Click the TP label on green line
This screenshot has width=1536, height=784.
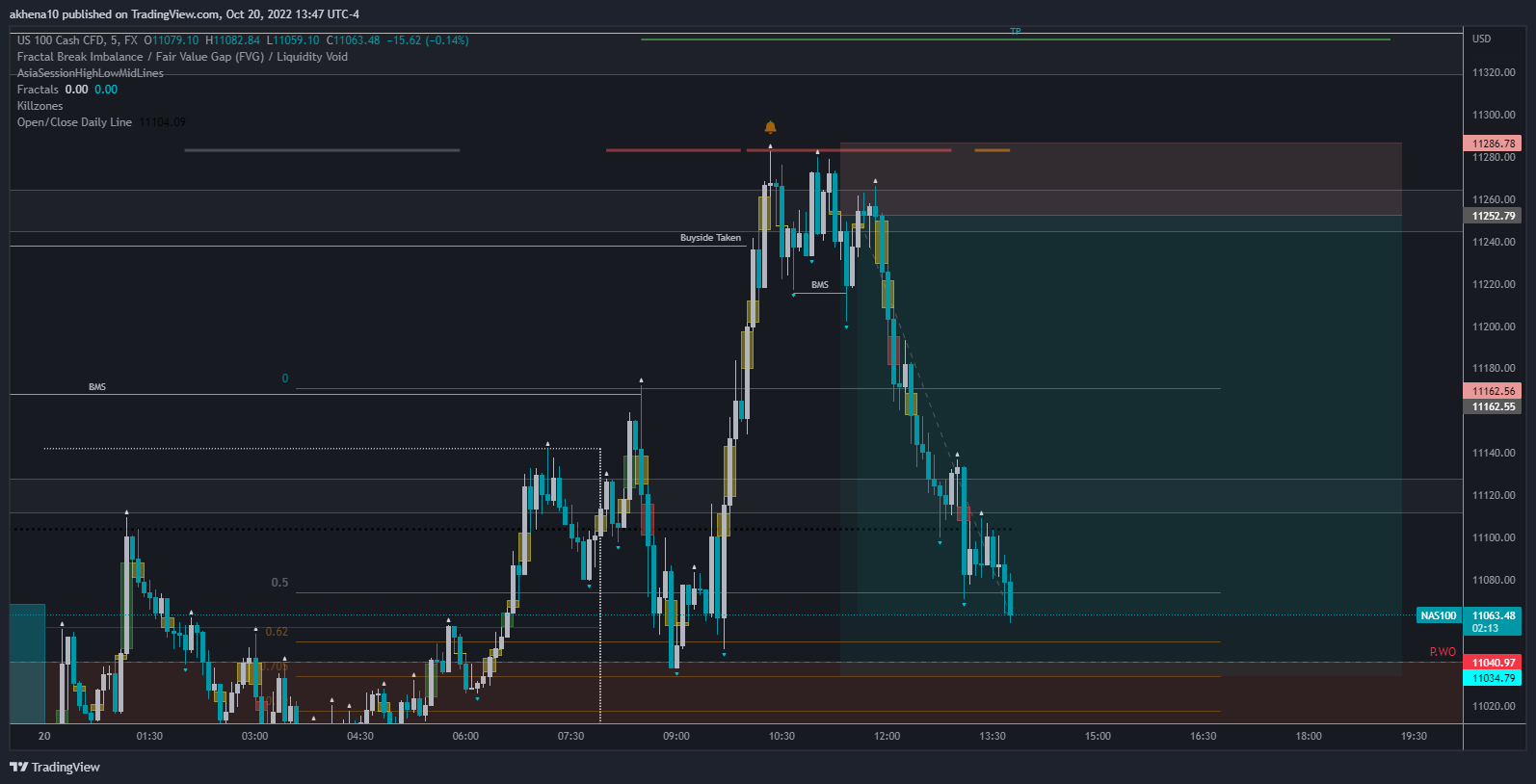pos(1015,32)
